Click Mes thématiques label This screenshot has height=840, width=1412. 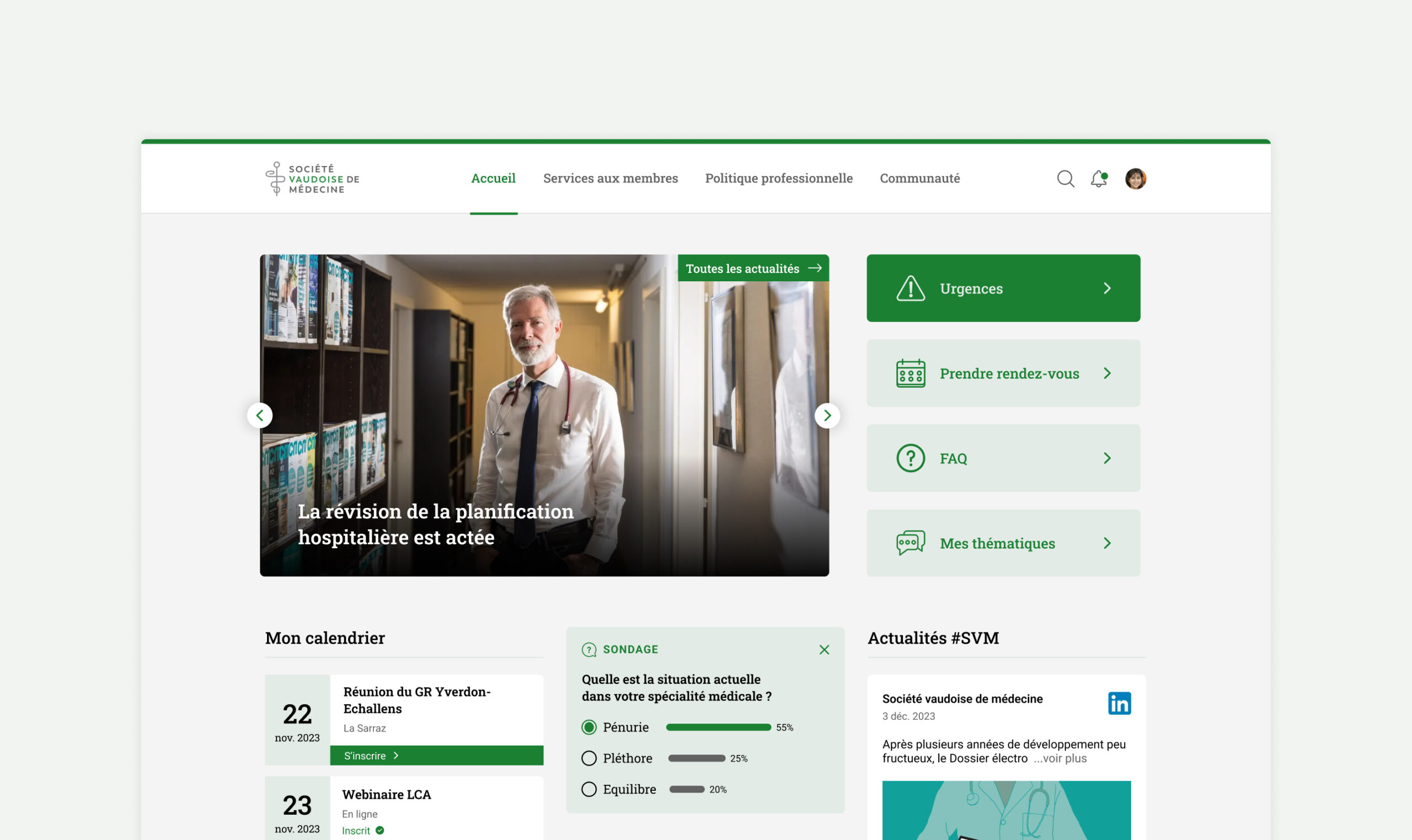pyautogui.click(x=997, y=543)
